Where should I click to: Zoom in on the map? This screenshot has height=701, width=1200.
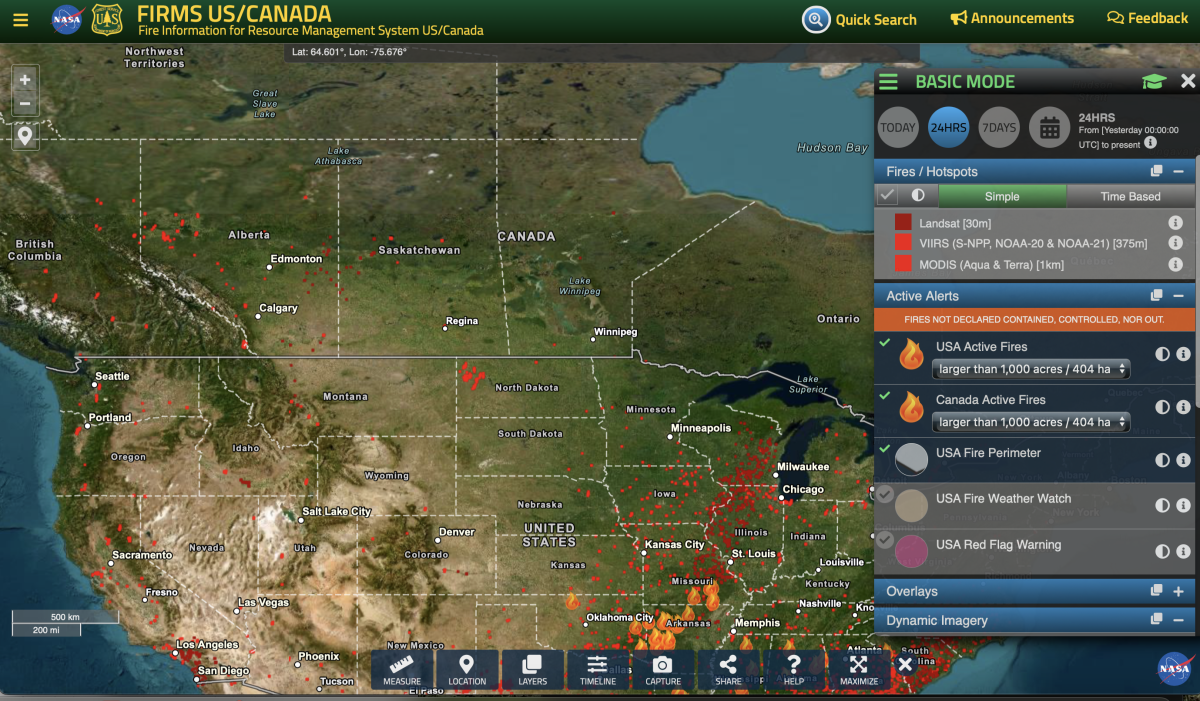click(25, 80)
